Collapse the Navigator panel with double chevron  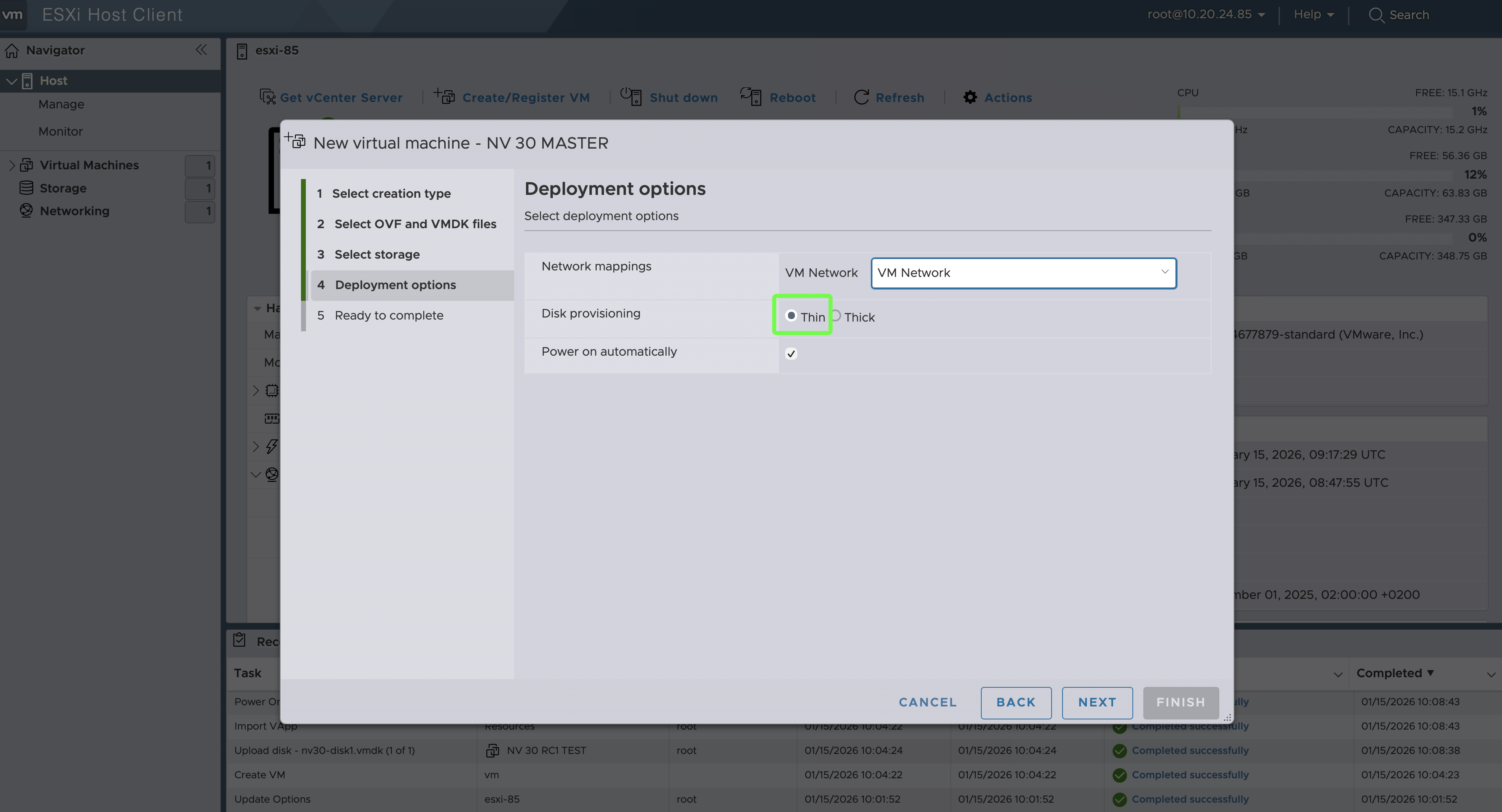[x=201, y=50]
